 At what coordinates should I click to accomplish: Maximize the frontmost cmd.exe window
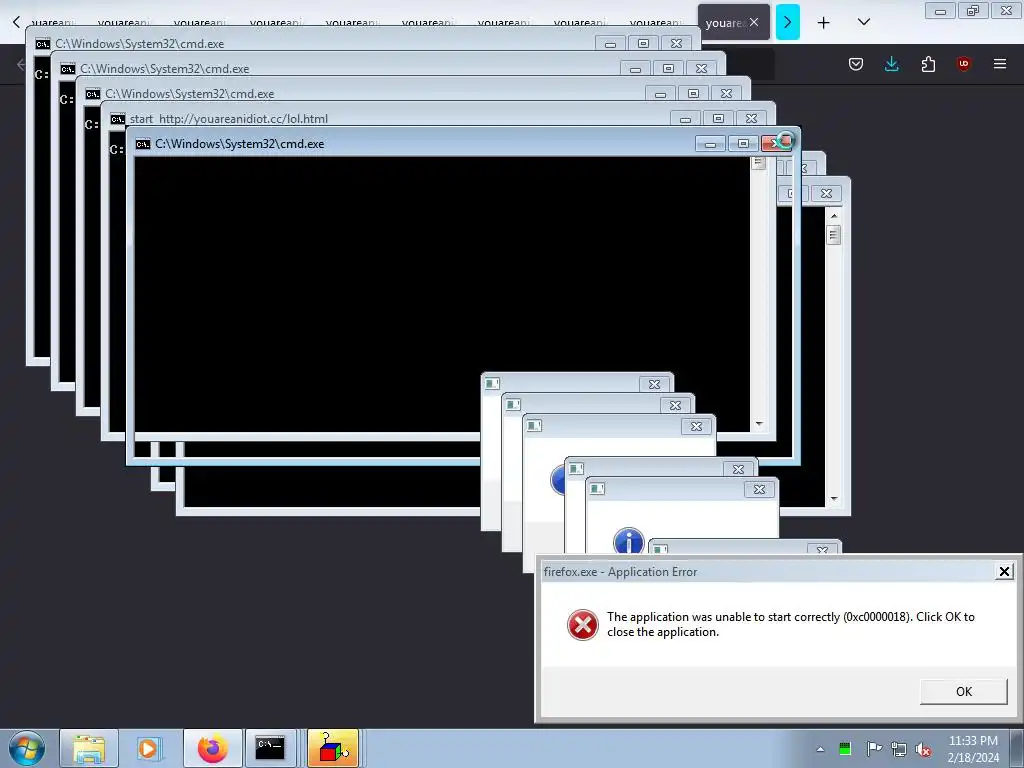[x=743, y=144]
